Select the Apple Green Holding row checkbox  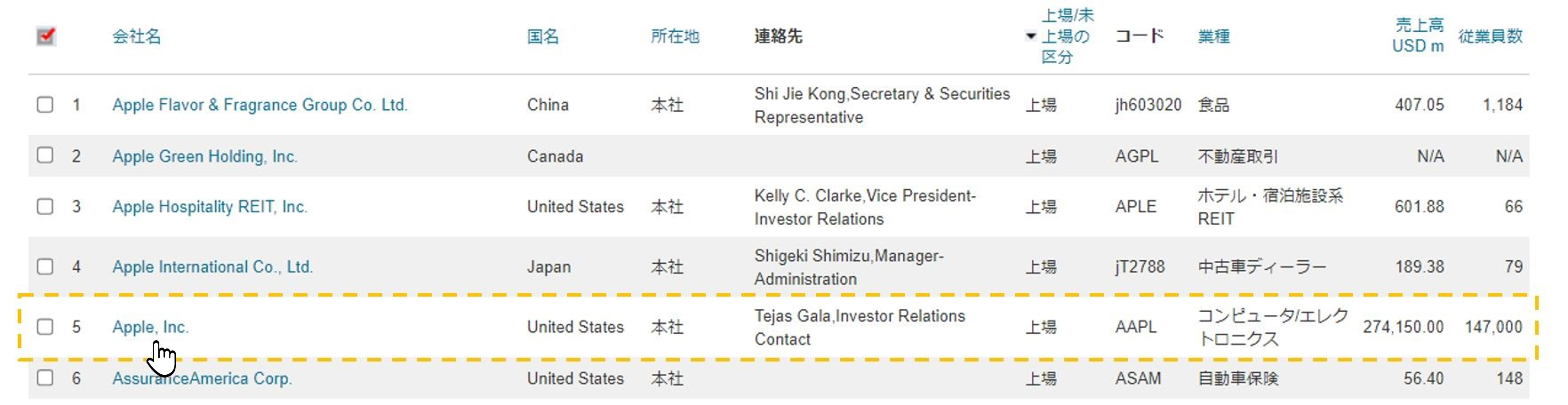coord(45,156)
